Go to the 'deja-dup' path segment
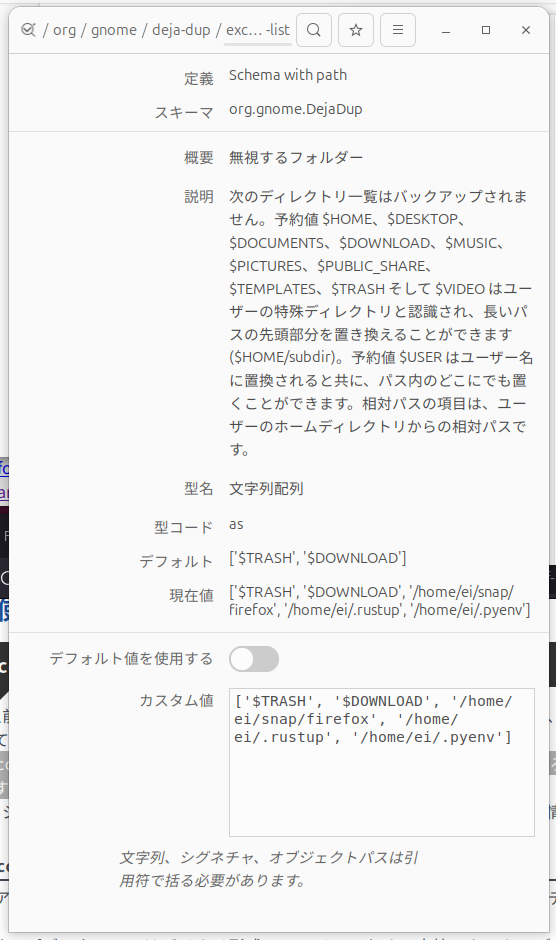The width and height of the screenshot is (556, 940). 181,30
